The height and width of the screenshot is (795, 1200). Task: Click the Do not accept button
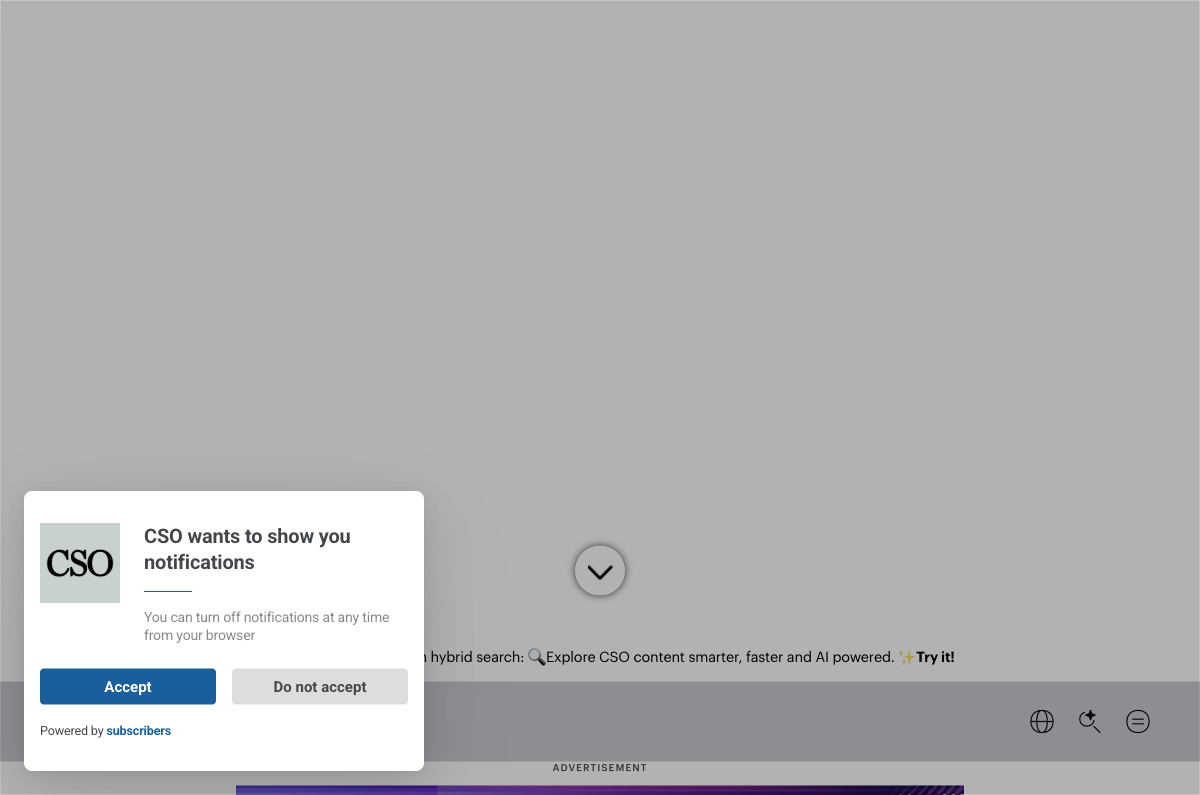pos(320,687)
